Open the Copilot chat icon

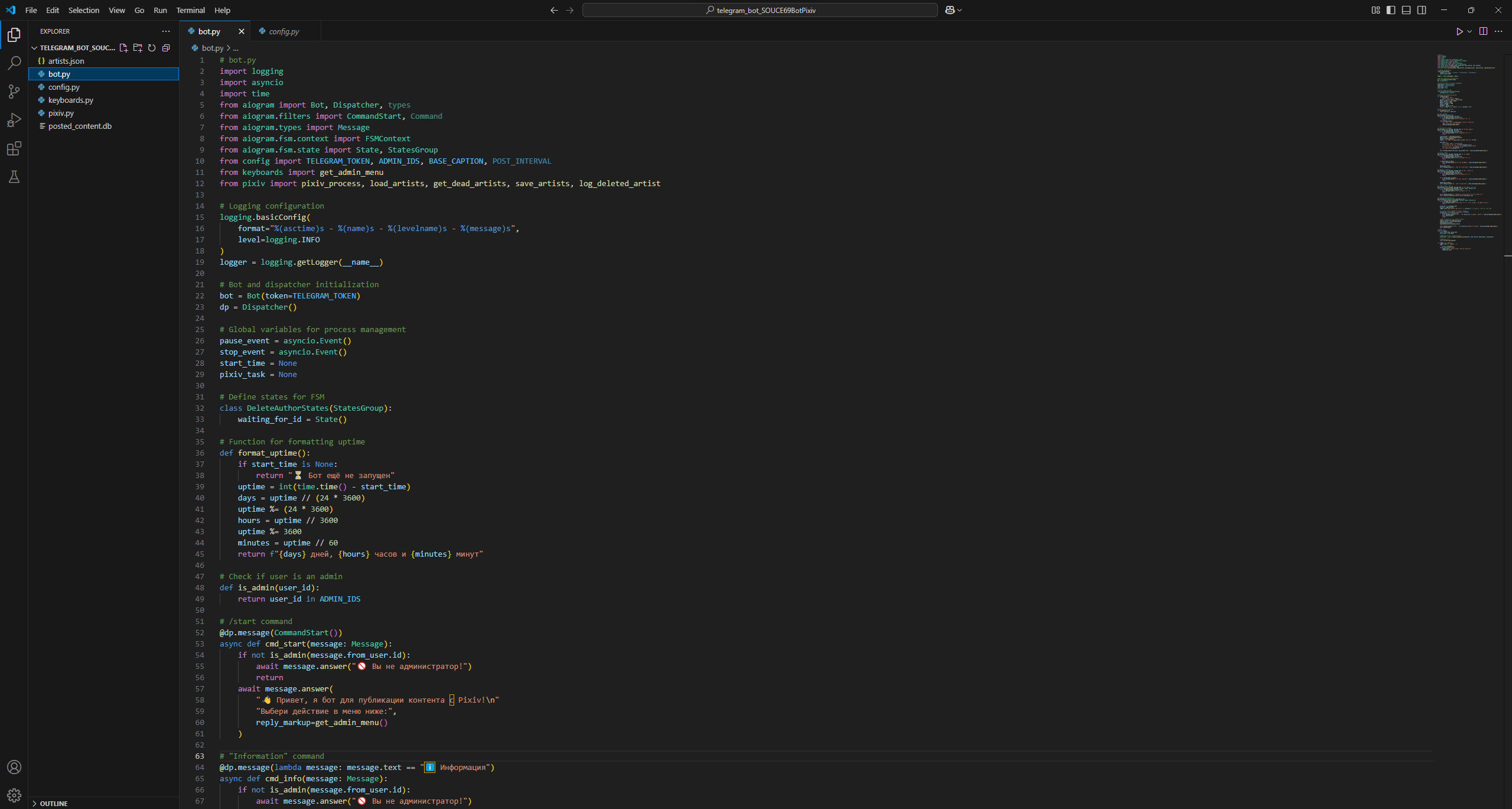tap(950, 10)
